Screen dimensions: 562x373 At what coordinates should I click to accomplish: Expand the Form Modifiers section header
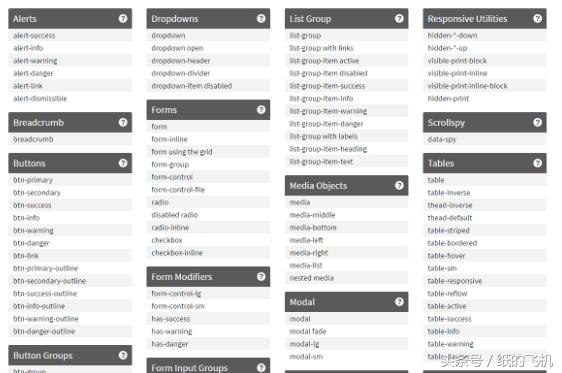[x=208, y=277]
